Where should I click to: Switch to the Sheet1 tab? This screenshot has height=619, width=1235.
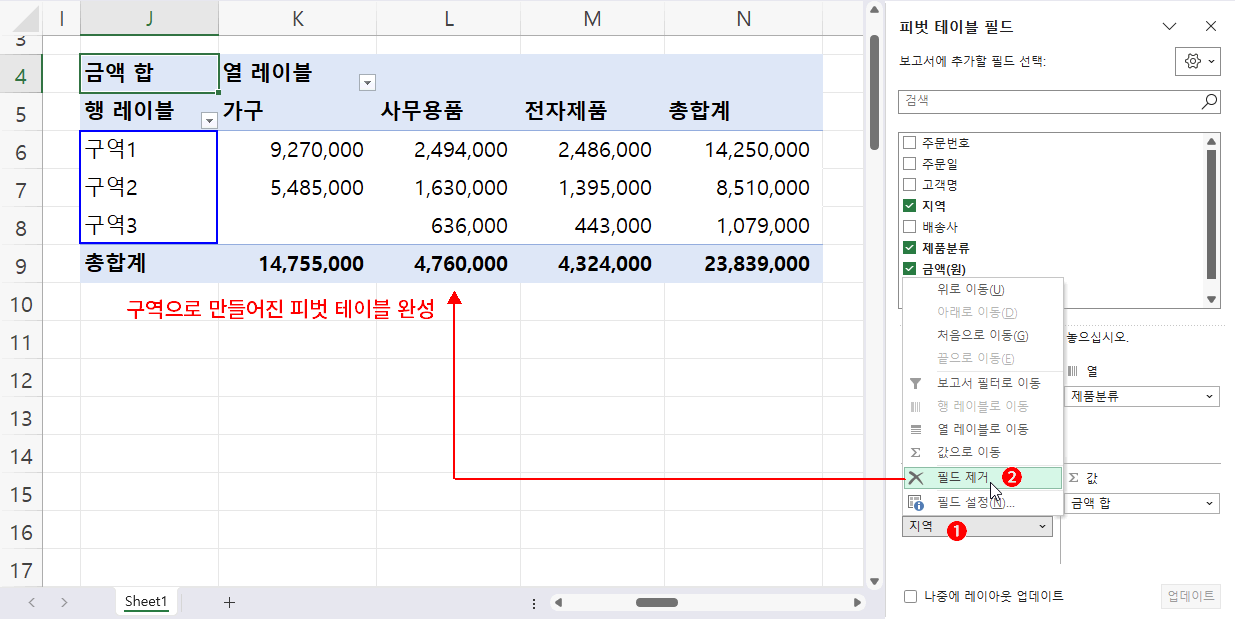pos(146,601)
